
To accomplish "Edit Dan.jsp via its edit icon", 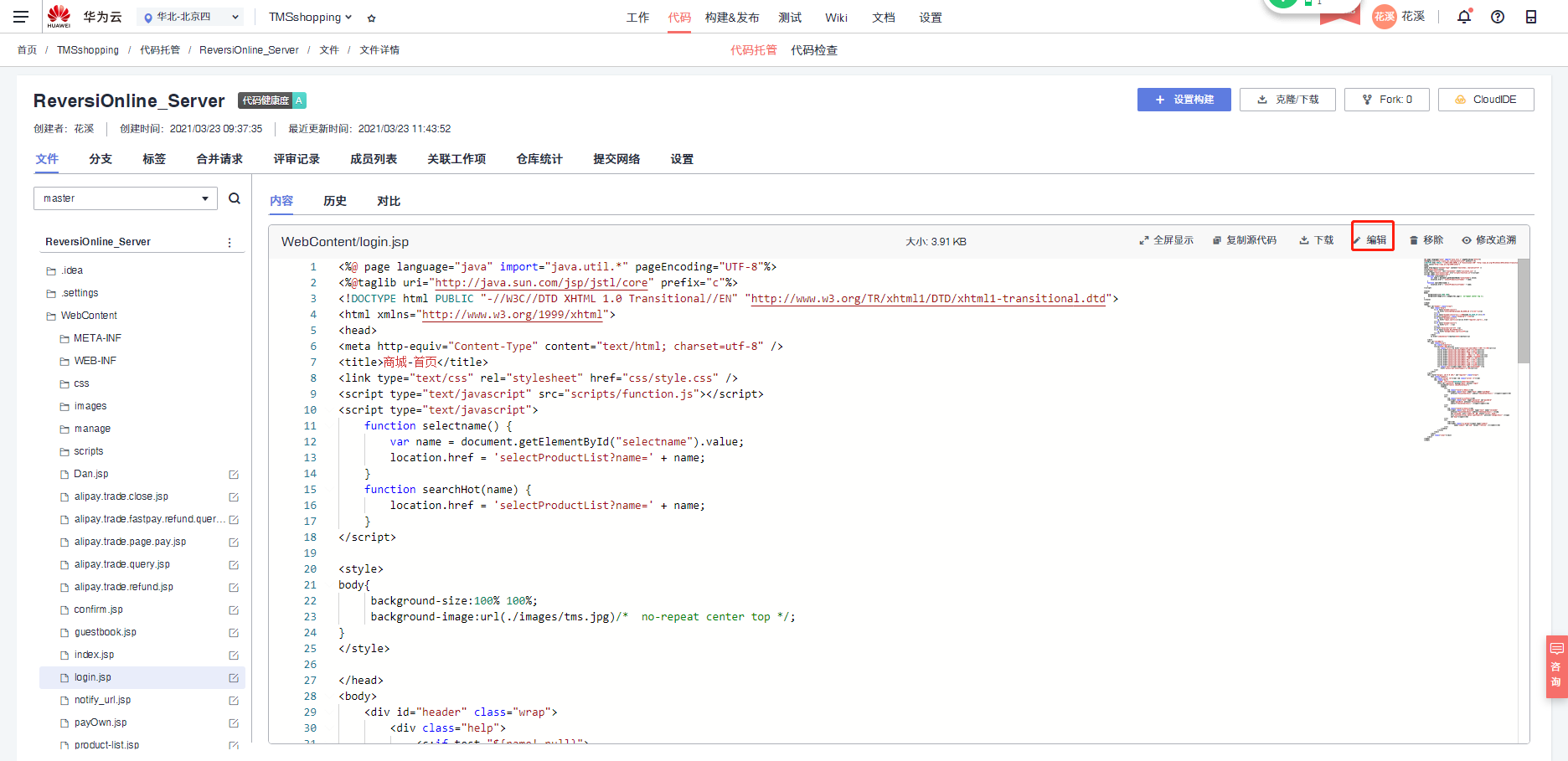I will click(x=234, y=475).
